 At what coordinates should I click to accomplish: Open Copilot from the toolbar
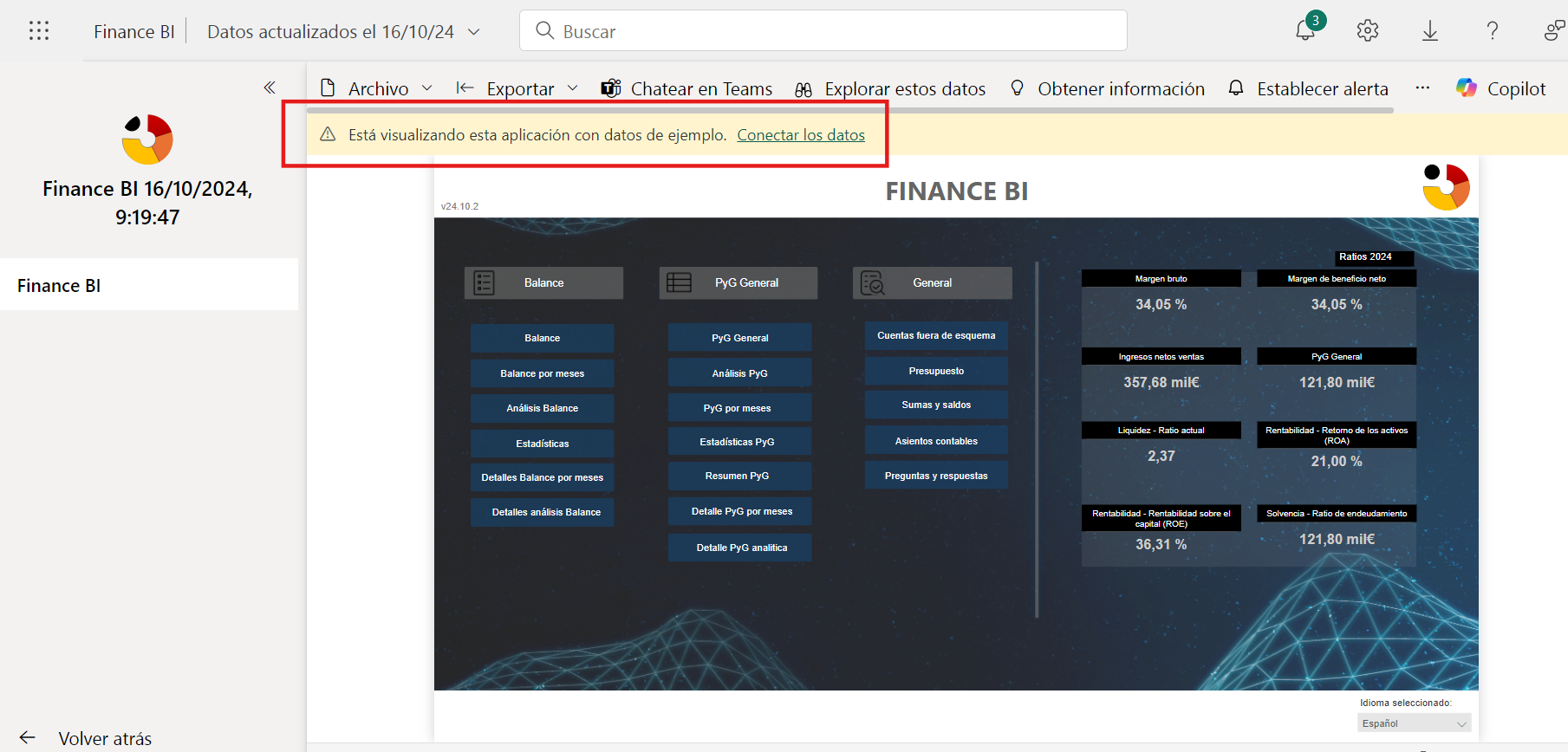pyautogui.click(x=1501, y=88)
